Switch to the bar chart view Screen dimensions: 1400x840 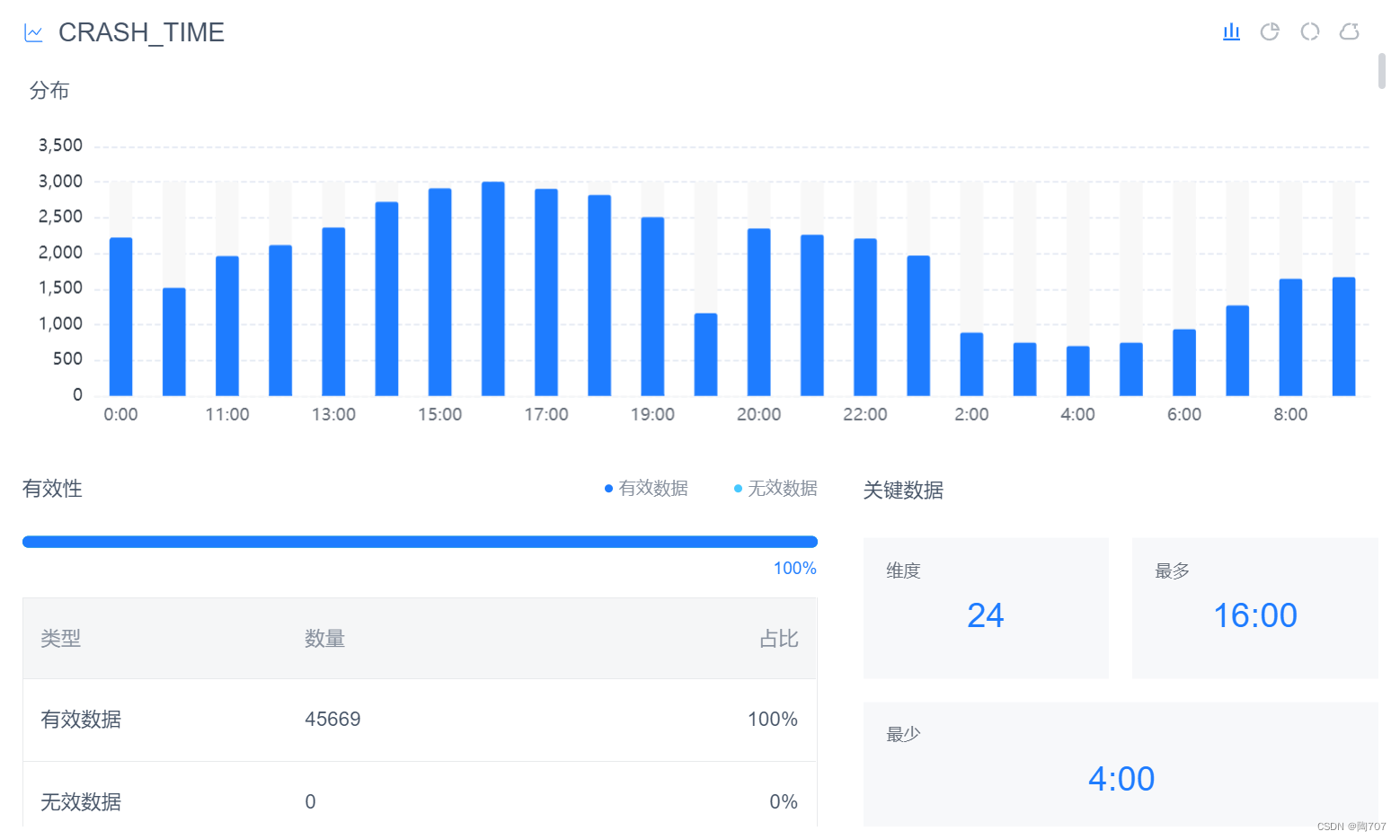(x=1231, y=32)
